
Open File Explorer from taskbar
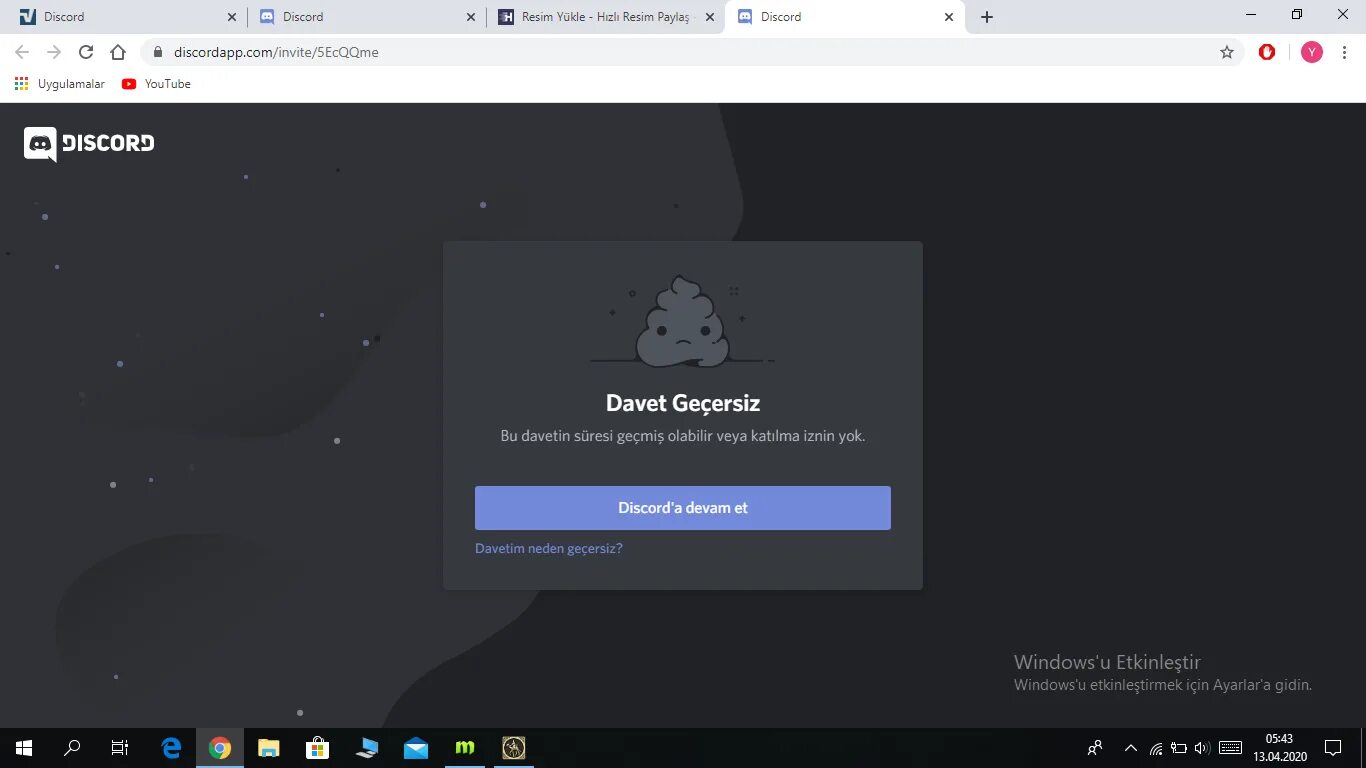(x=269, y=748)
